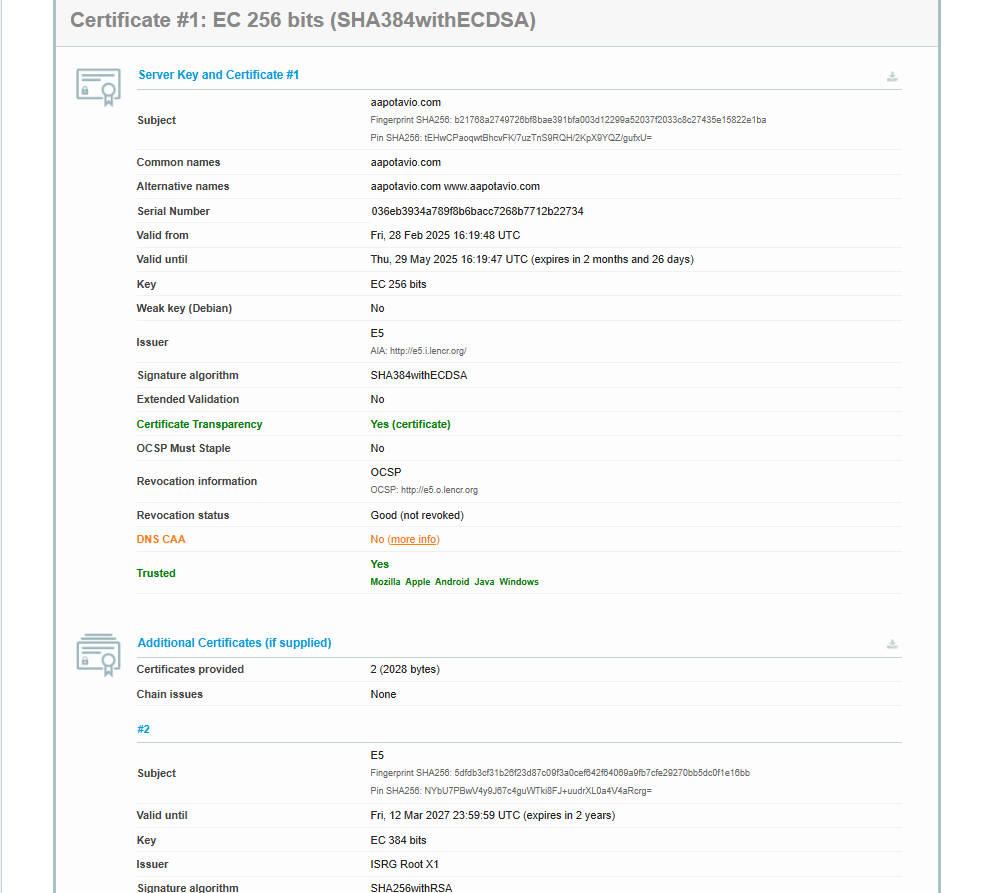Click the Windows trust store label

[519, 582]
